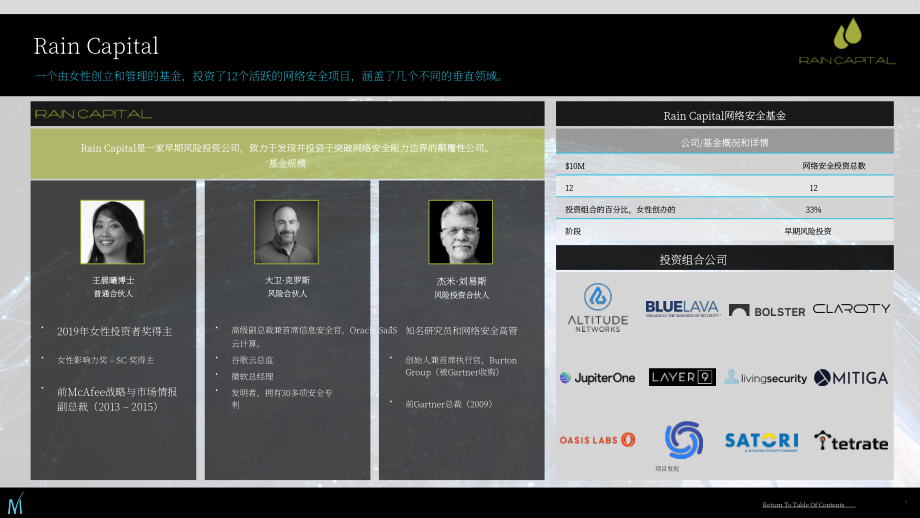Click the Layer9 logo
Image resolution: width=920 pixels, height=518 pixels.
682,377
